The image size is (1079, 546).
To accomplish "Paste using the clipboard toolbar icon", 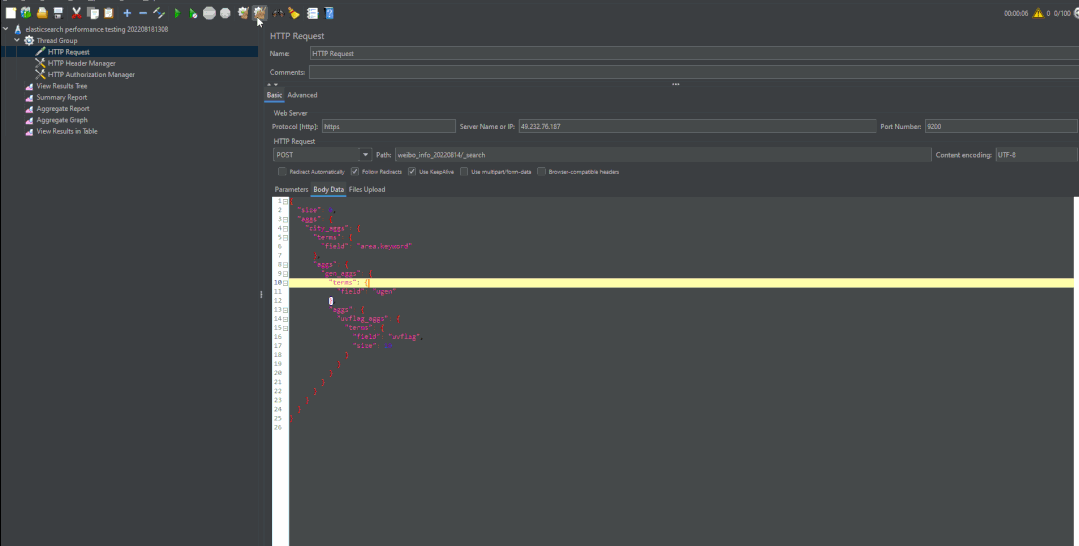I will (108, 13).
